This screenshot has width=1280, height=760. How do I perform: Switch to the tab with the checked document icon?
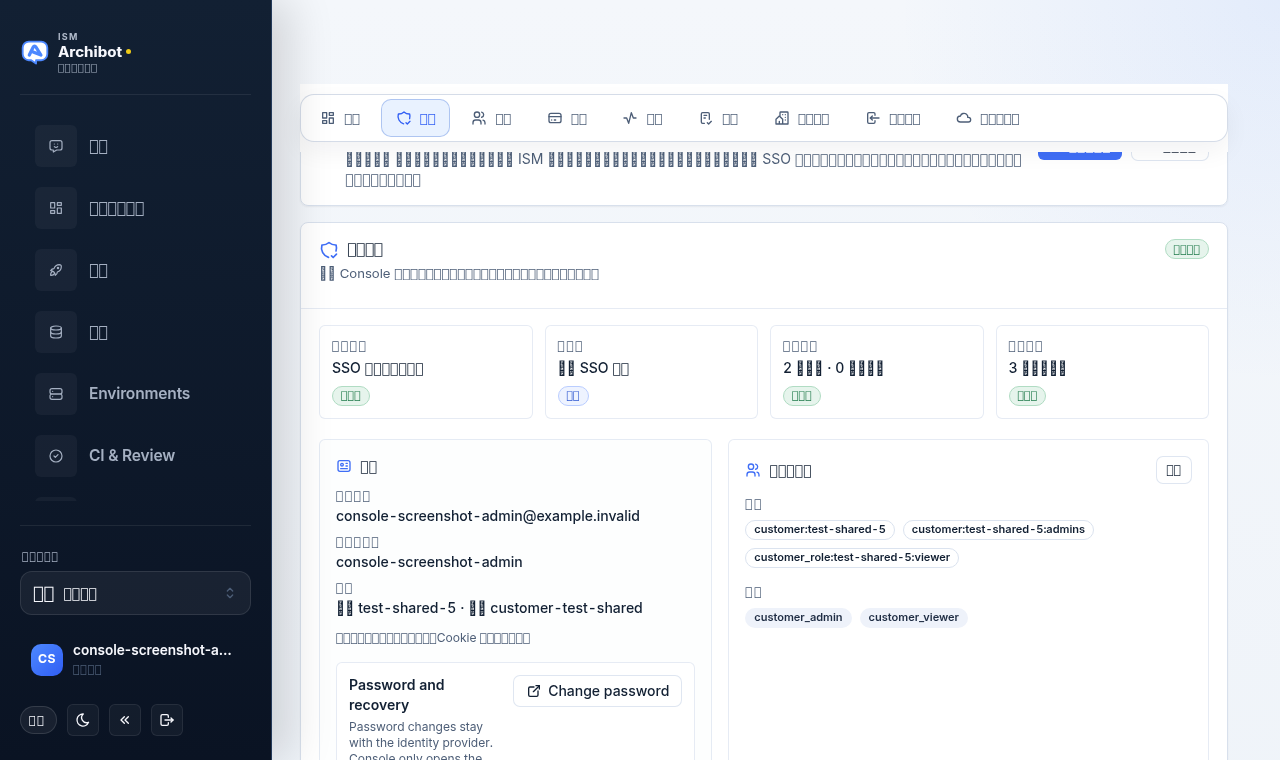pos(718,118)
